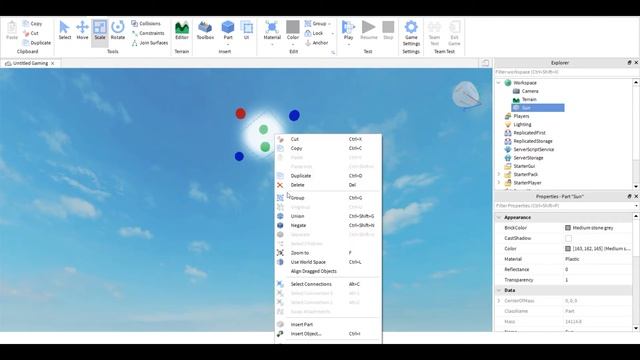
Task: Choose Copy from context menu
Action: click(328, 148)
